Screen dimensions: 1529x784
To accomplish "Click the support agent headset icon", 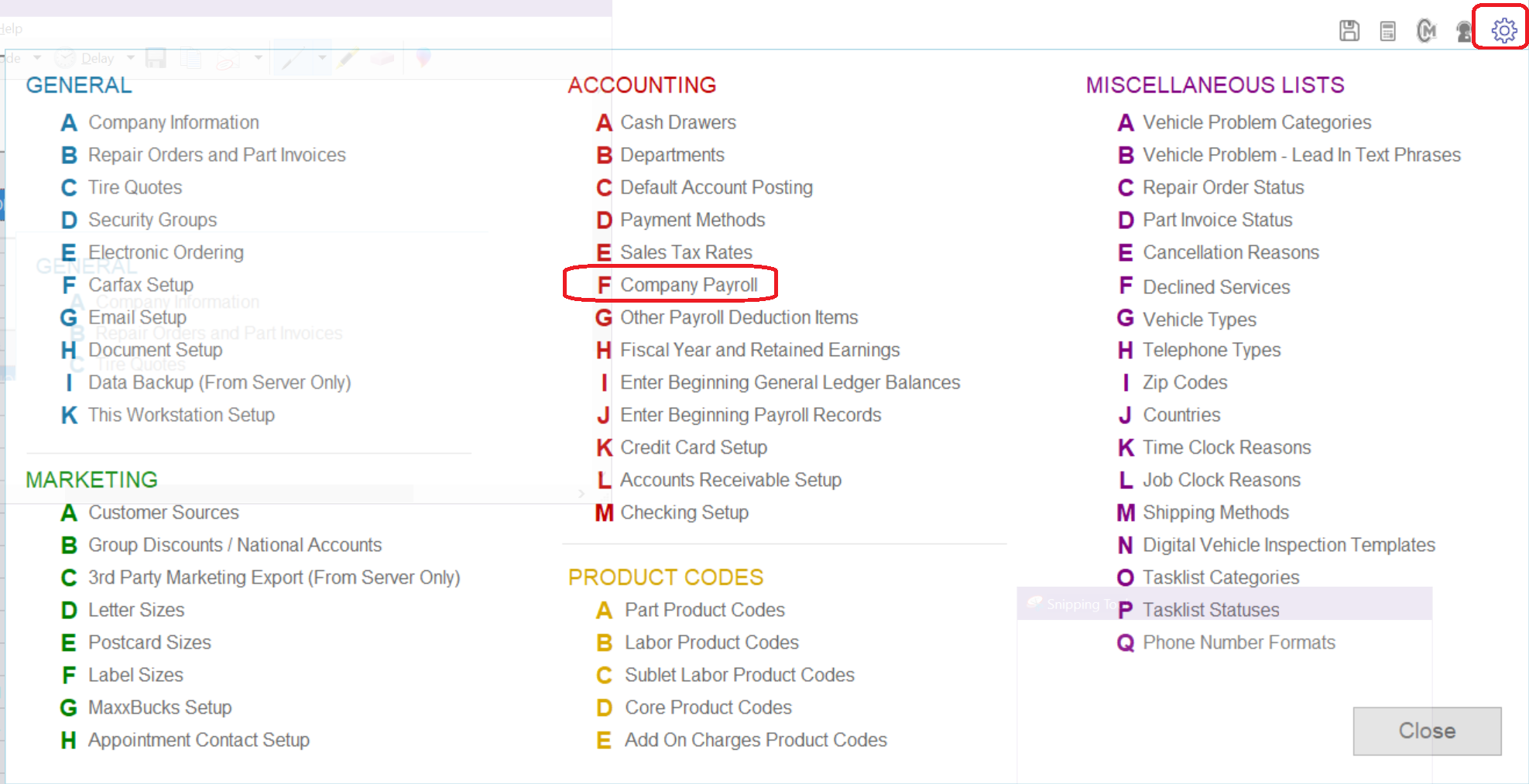I will click(x=1463, y=31).
